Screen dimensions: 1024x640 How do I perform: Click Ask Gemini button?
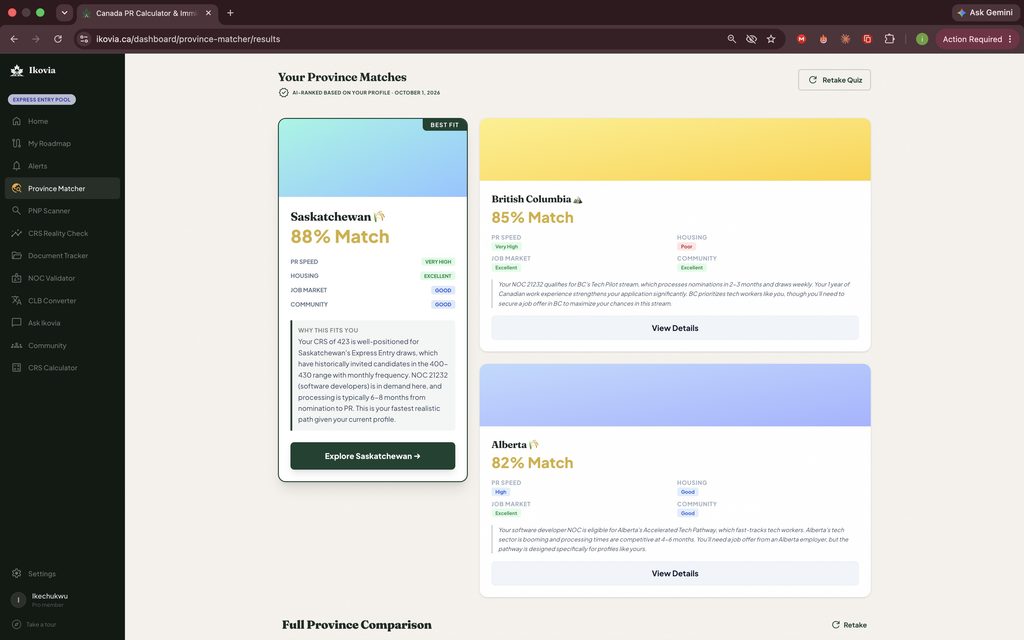pos(985,12)
